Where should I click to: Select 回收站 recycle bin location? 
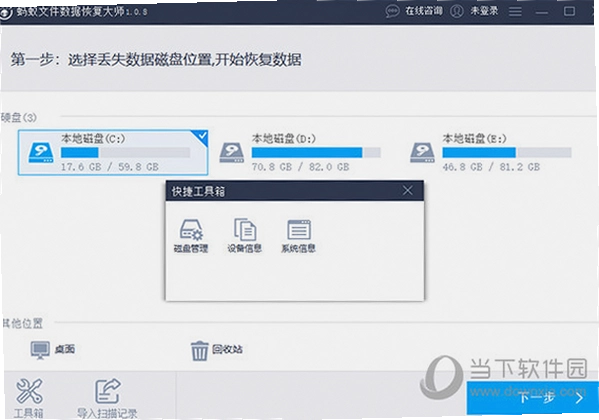[217, 350]
